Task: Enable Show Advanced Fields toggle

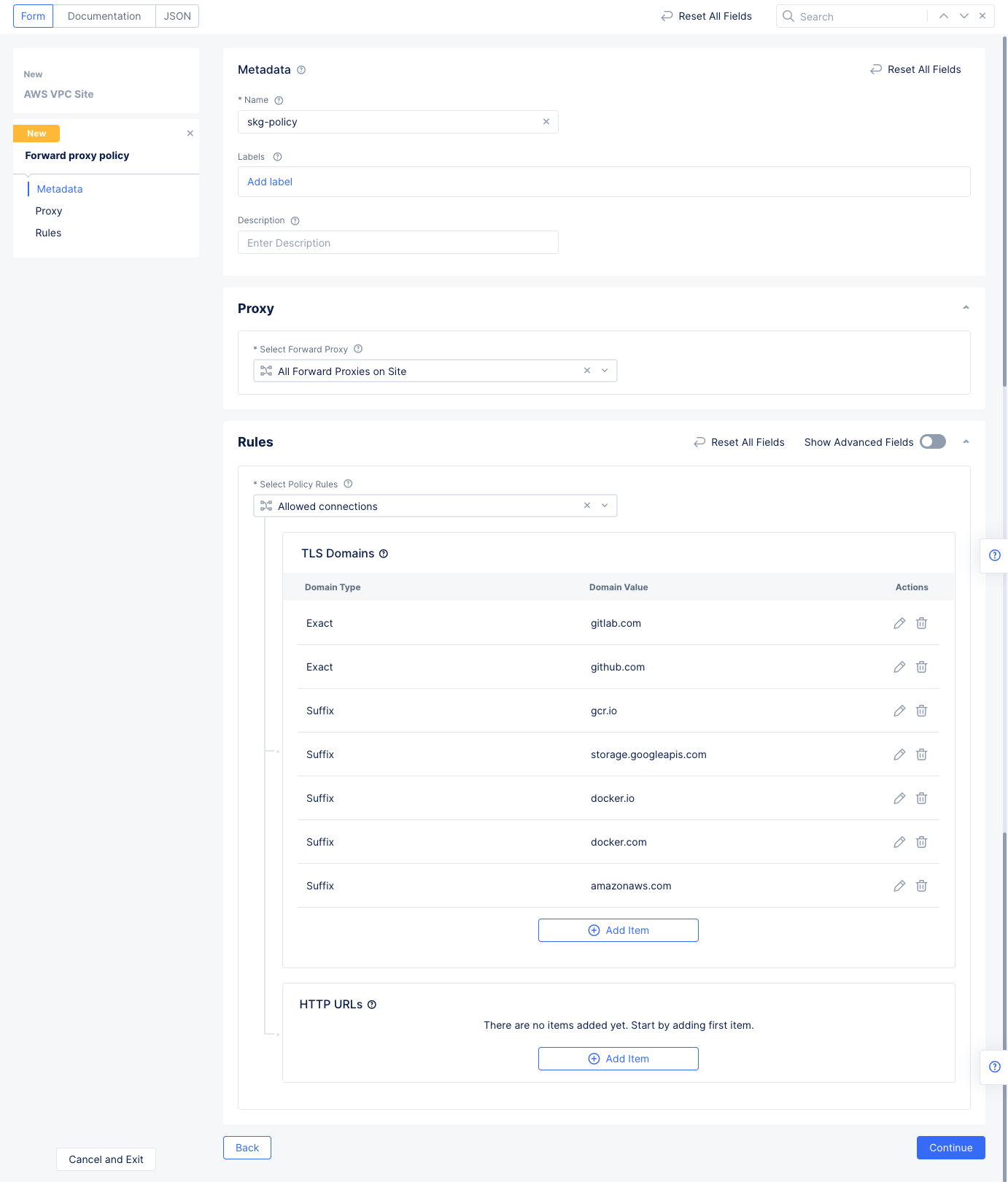Action: 932,442
